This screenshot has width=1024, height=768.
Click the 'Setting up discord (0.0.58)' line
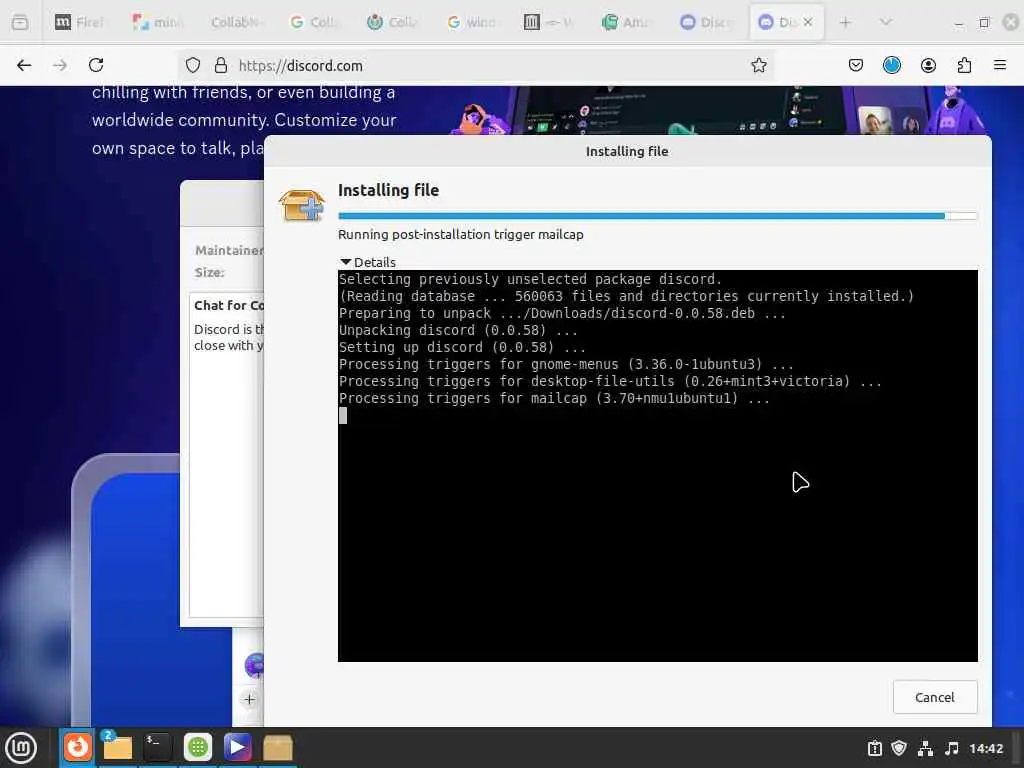[x=462, y=347]
